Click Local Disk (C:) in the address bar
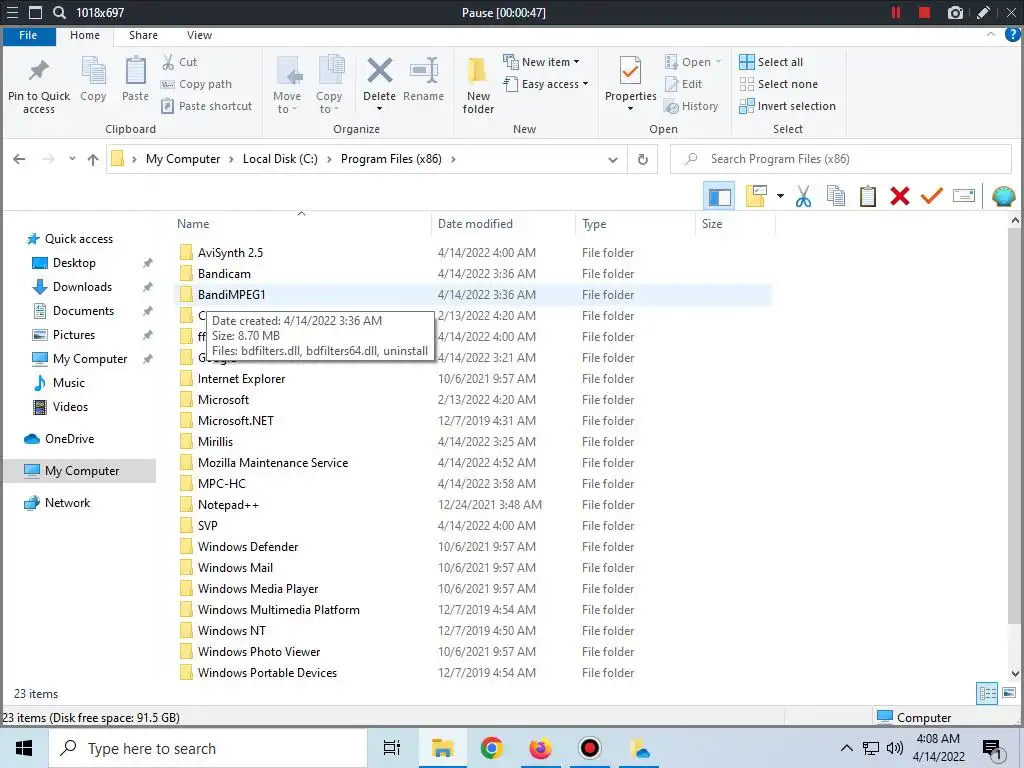The image size is (1024, 768). tap(280, 159)
